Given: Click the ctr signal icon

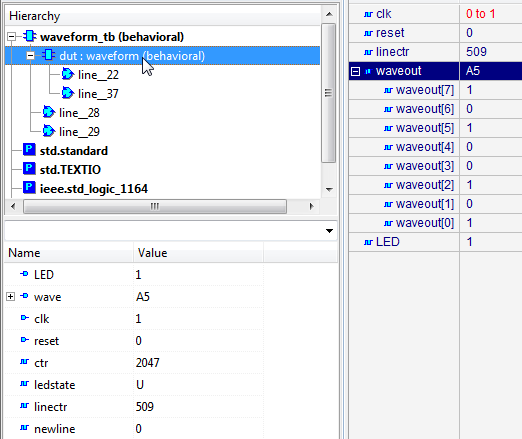Looking at the screenshot, I should (24, 362).
